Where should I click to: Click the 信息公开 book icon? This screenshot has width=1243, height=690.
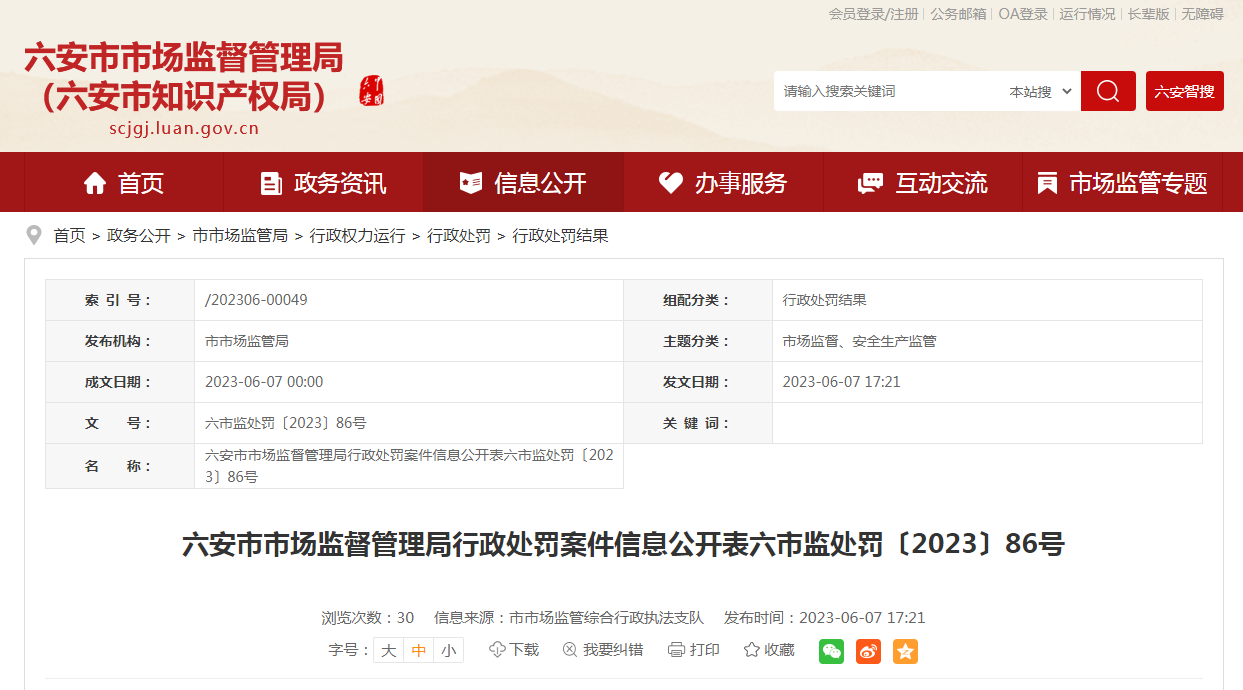point(470,183)
